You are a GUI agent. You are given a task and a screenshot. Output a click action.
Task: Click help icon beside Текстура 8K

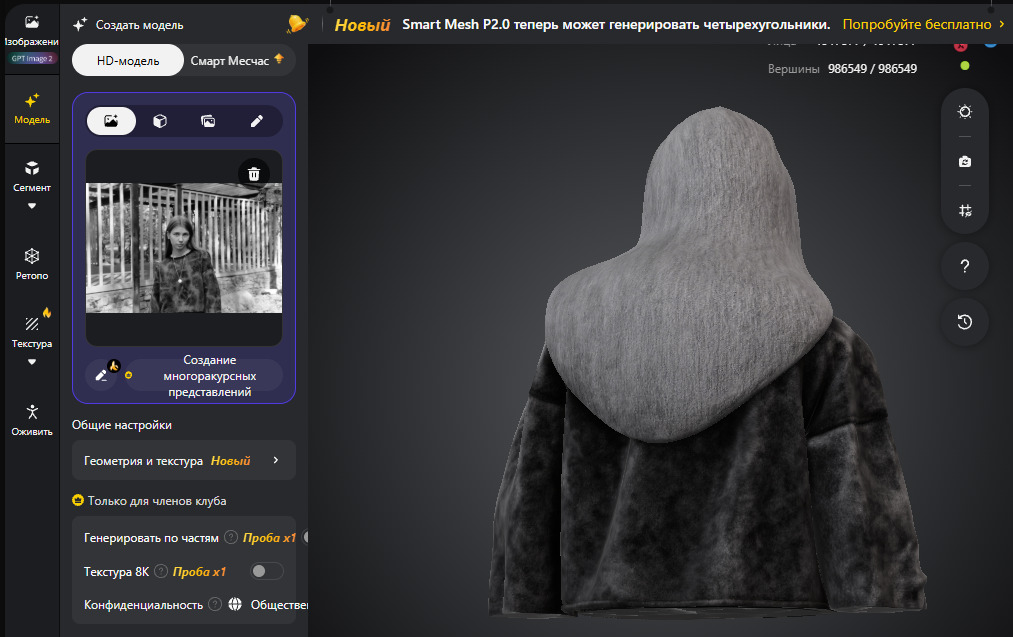pyautogui.click(x=161, y=571)
